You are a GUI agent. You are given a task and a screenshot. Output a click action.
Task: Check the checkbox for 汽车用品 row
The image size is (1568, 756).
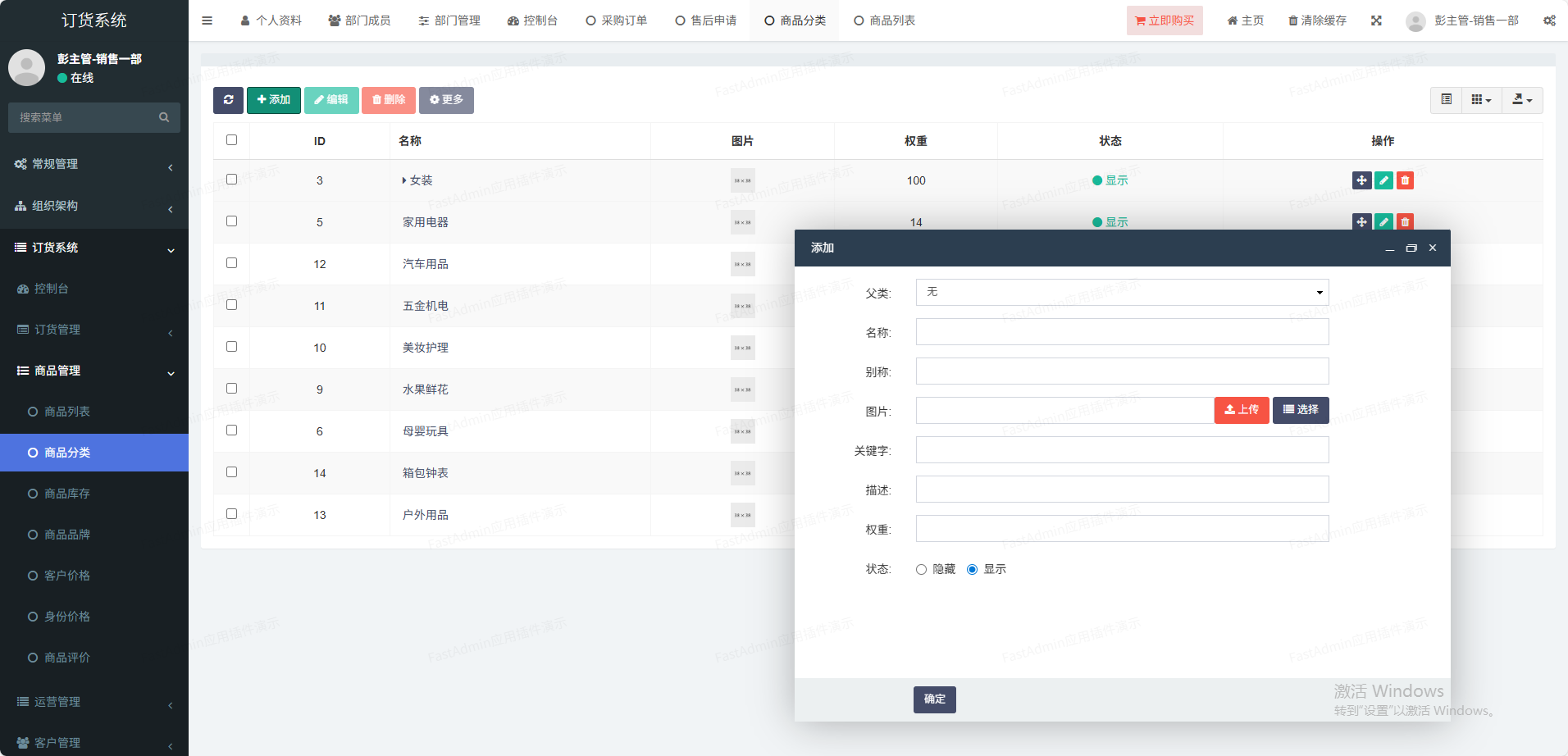coord(232,263)
